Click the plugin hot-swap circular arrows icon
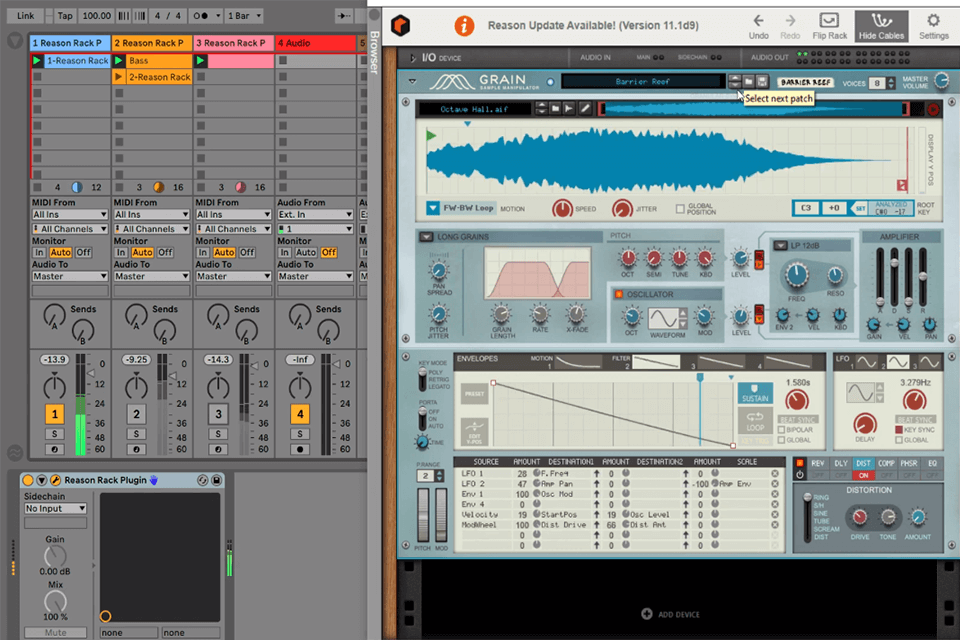Viewport: 960px width, 640px height. 203,480
